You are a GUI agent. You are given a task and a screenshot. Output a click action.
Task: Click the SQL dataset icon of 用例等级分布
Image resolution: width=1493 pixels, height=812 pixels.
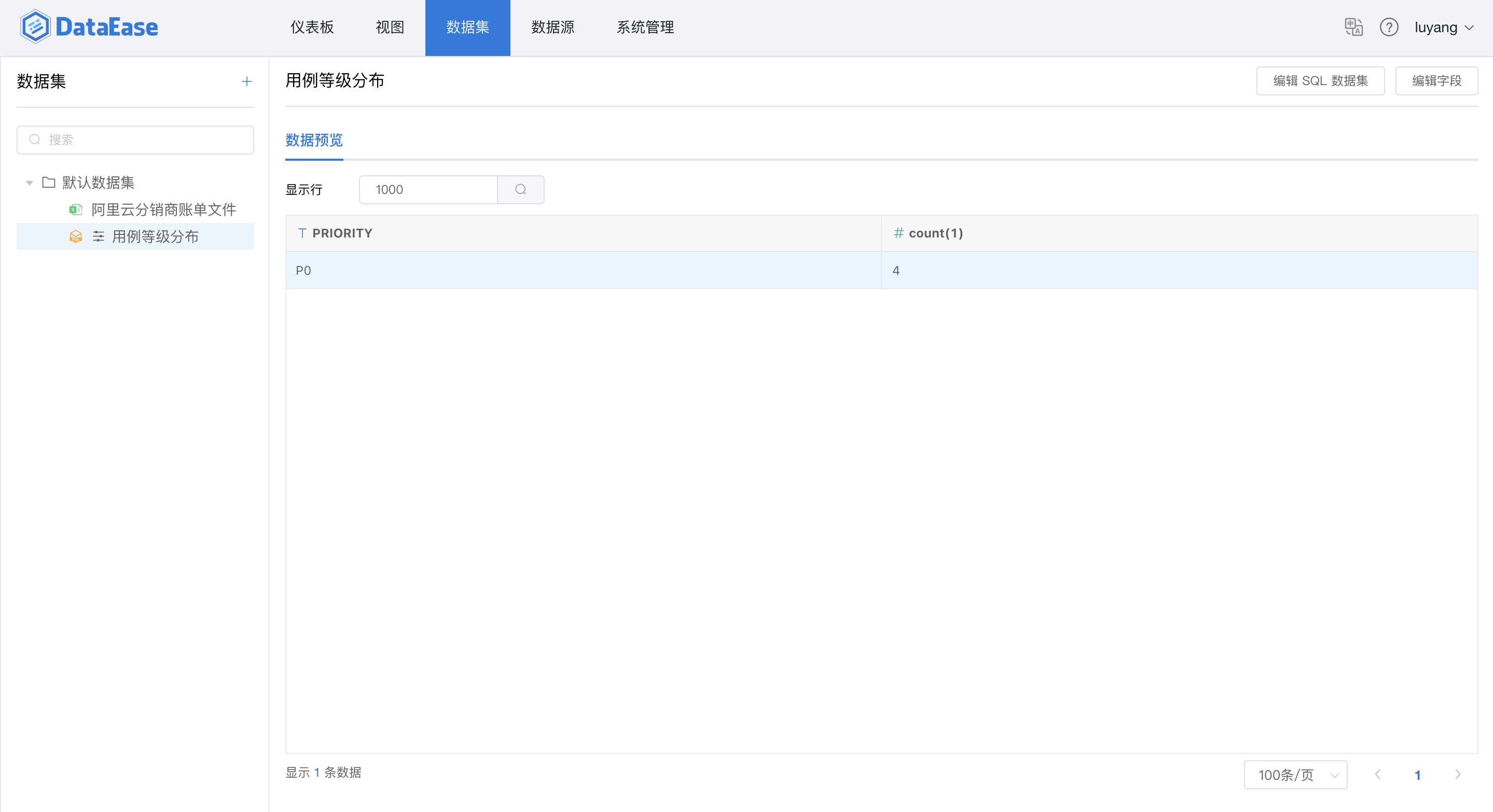tap(75, 236)
